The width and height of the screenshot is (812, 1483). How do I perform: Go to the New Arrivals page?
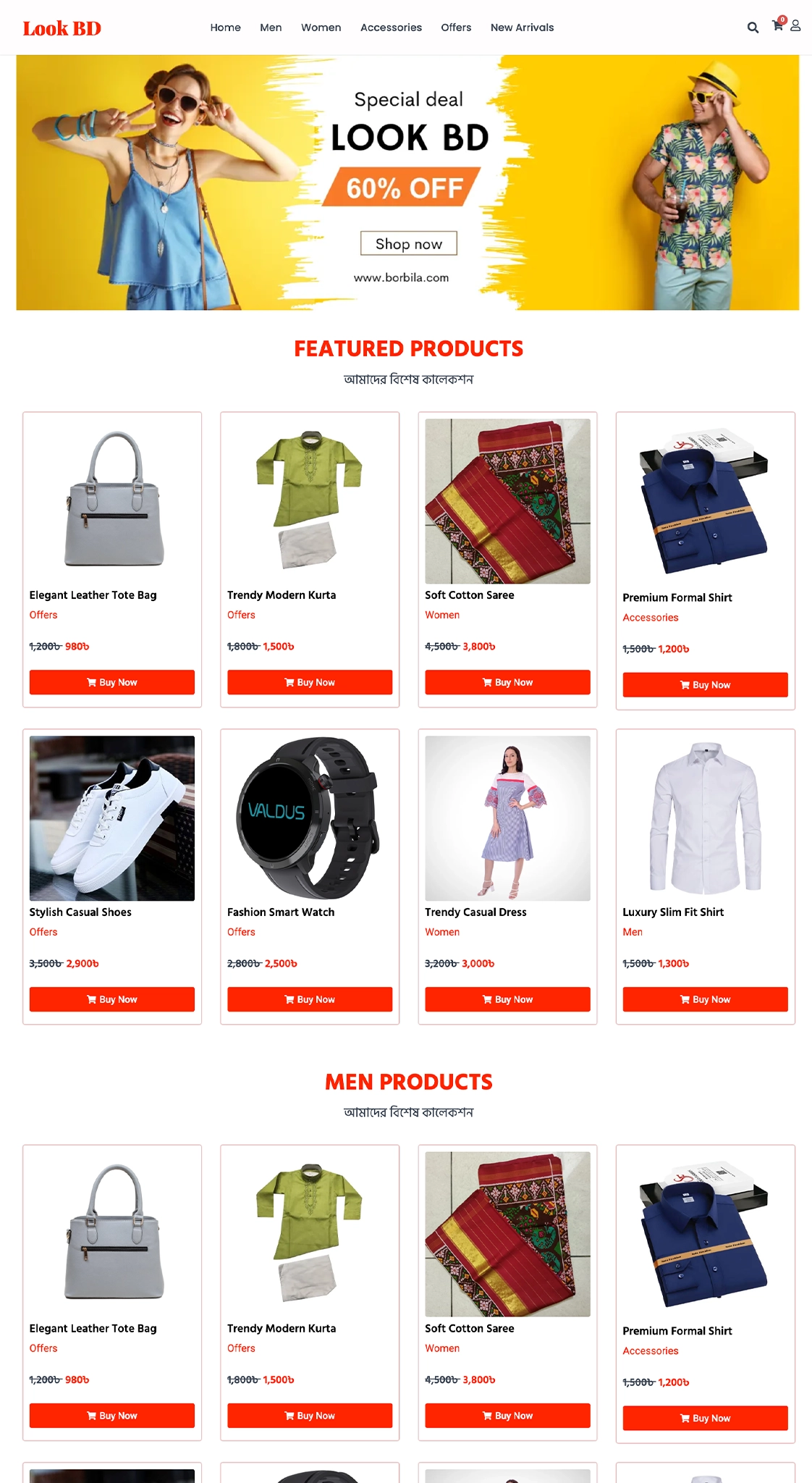click(522, 28)
